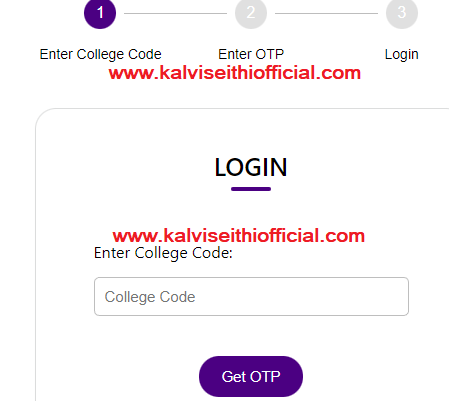Click the connector line between steps 1 and 2

click(x=175, y=14)
